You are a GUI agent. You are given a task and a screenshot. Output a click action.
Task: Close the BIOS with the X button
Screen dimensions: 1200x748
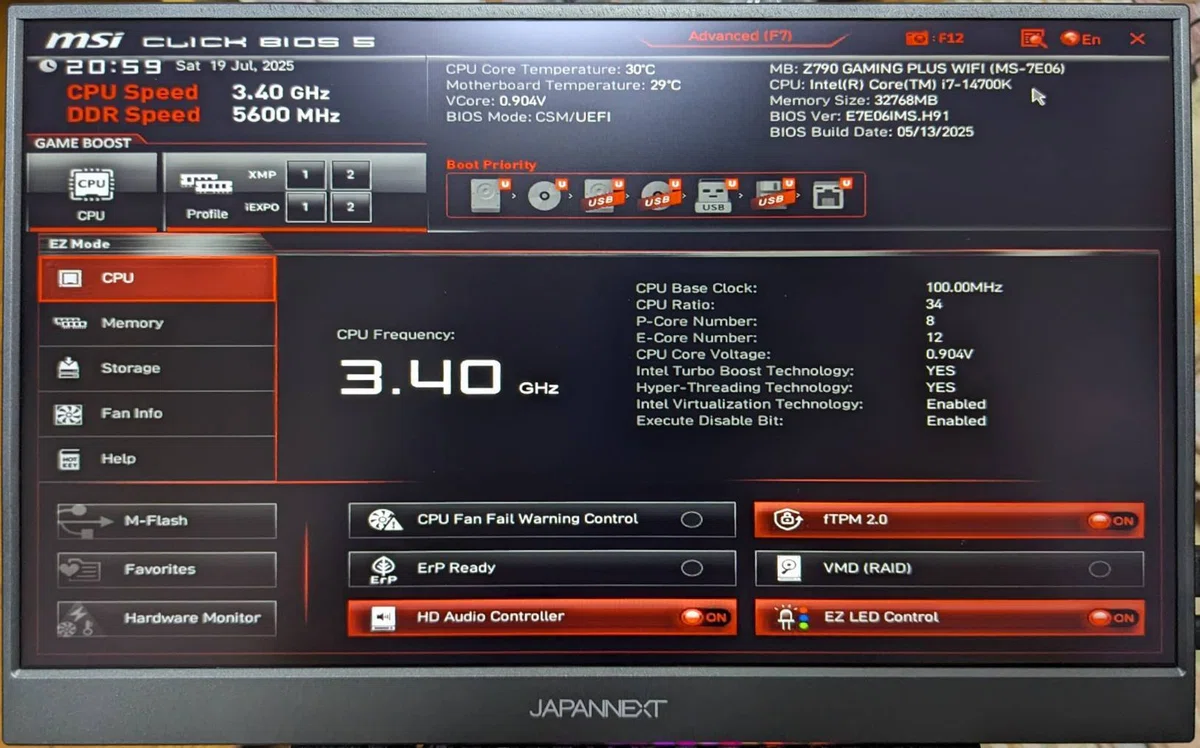click(x=1137, y=38)
